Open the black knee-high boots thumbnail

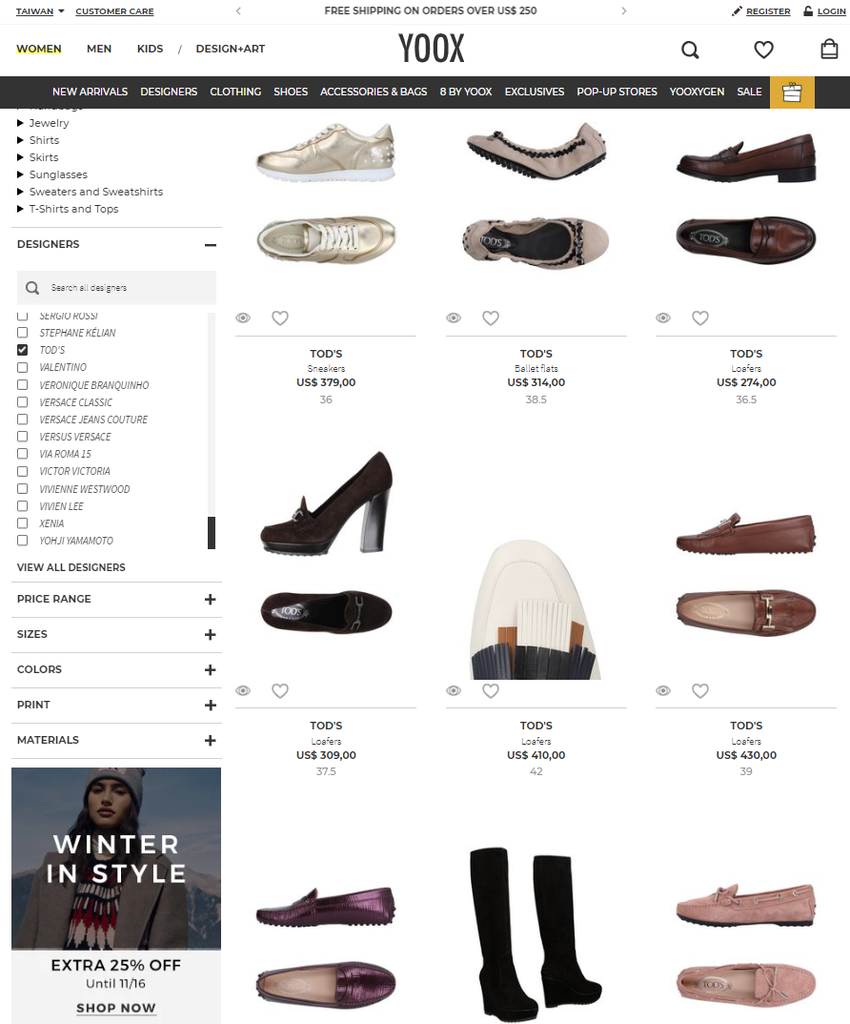(535, 933)
